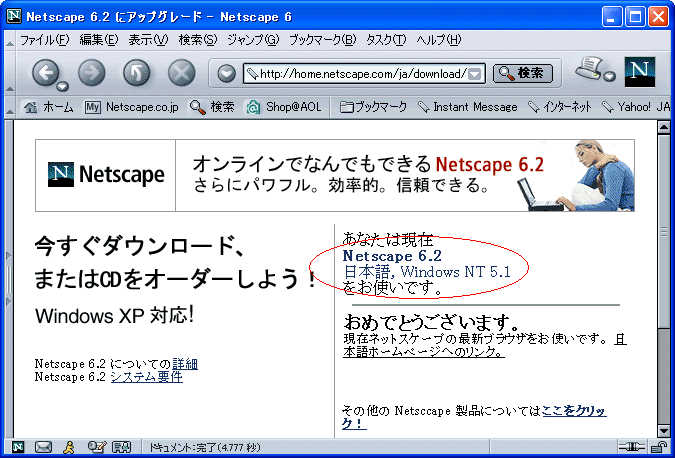Collapse the menu bar via its grippy
Image resolution: width=675 pixels, height=458 pixels.
click(10, 40)
